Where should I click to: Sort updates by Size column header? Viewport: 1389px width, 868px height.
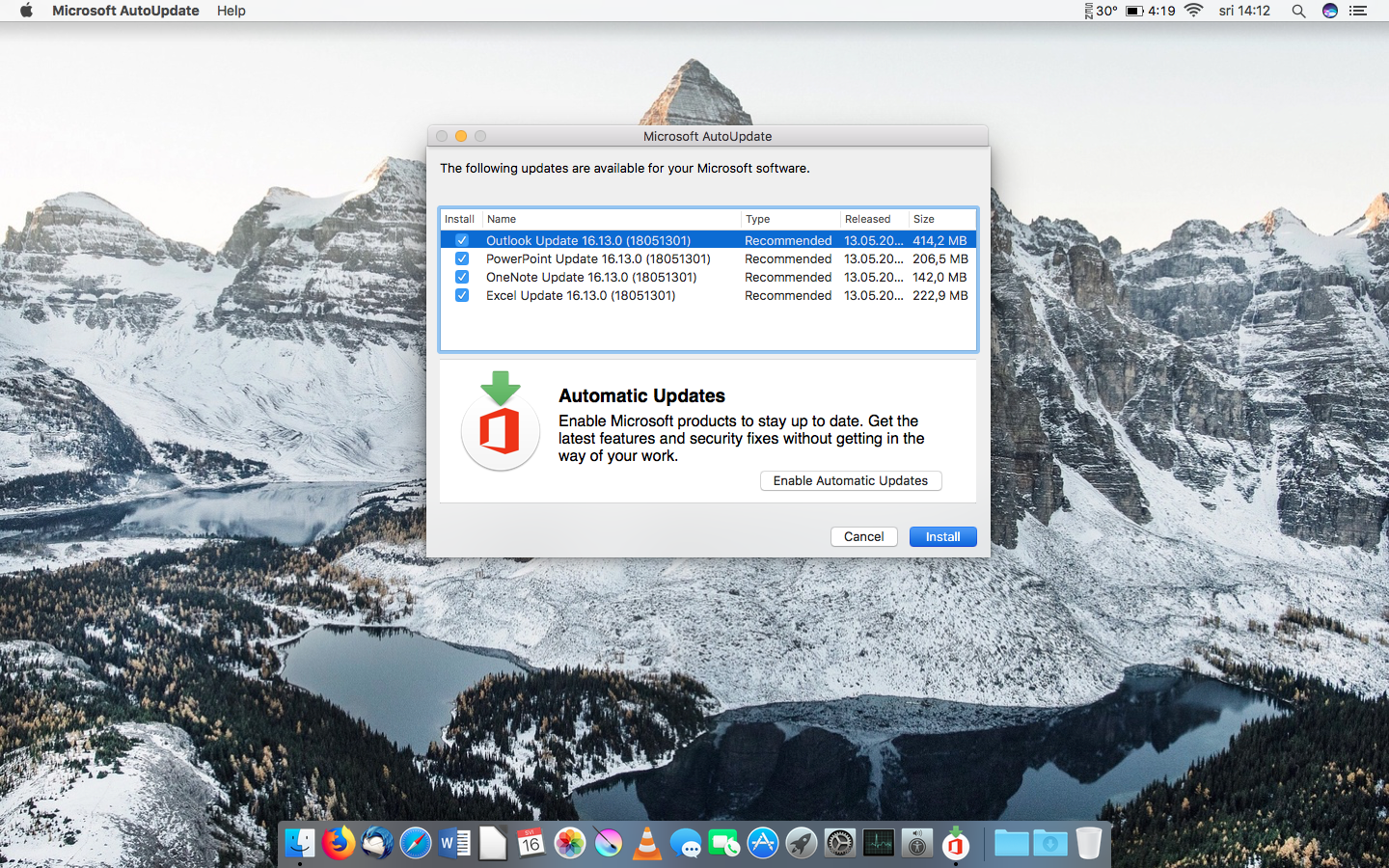[x=942, y=219]
